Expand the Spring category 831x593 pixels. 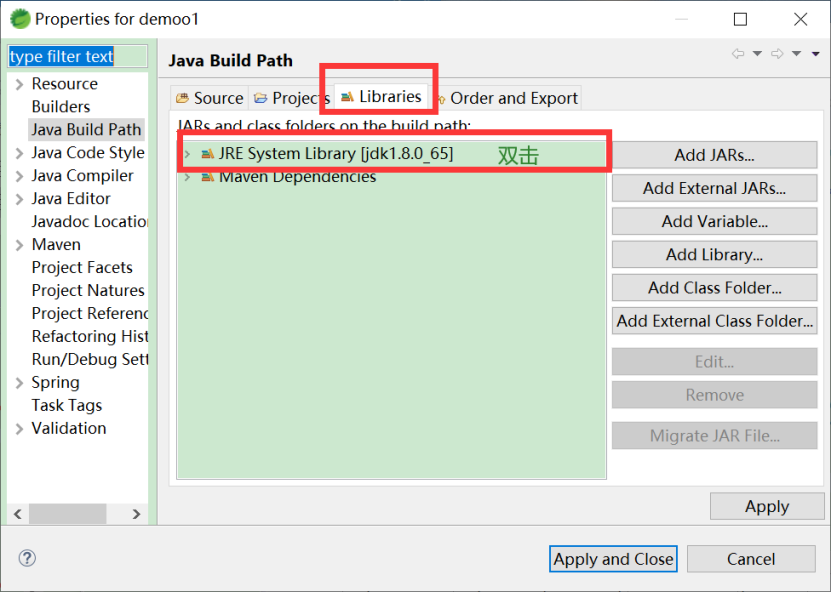[20, 383]
